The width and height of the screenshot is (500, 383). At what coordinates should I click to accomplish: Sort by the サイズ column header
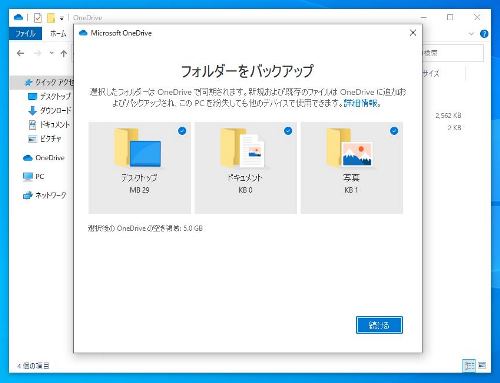click(431, 74)
